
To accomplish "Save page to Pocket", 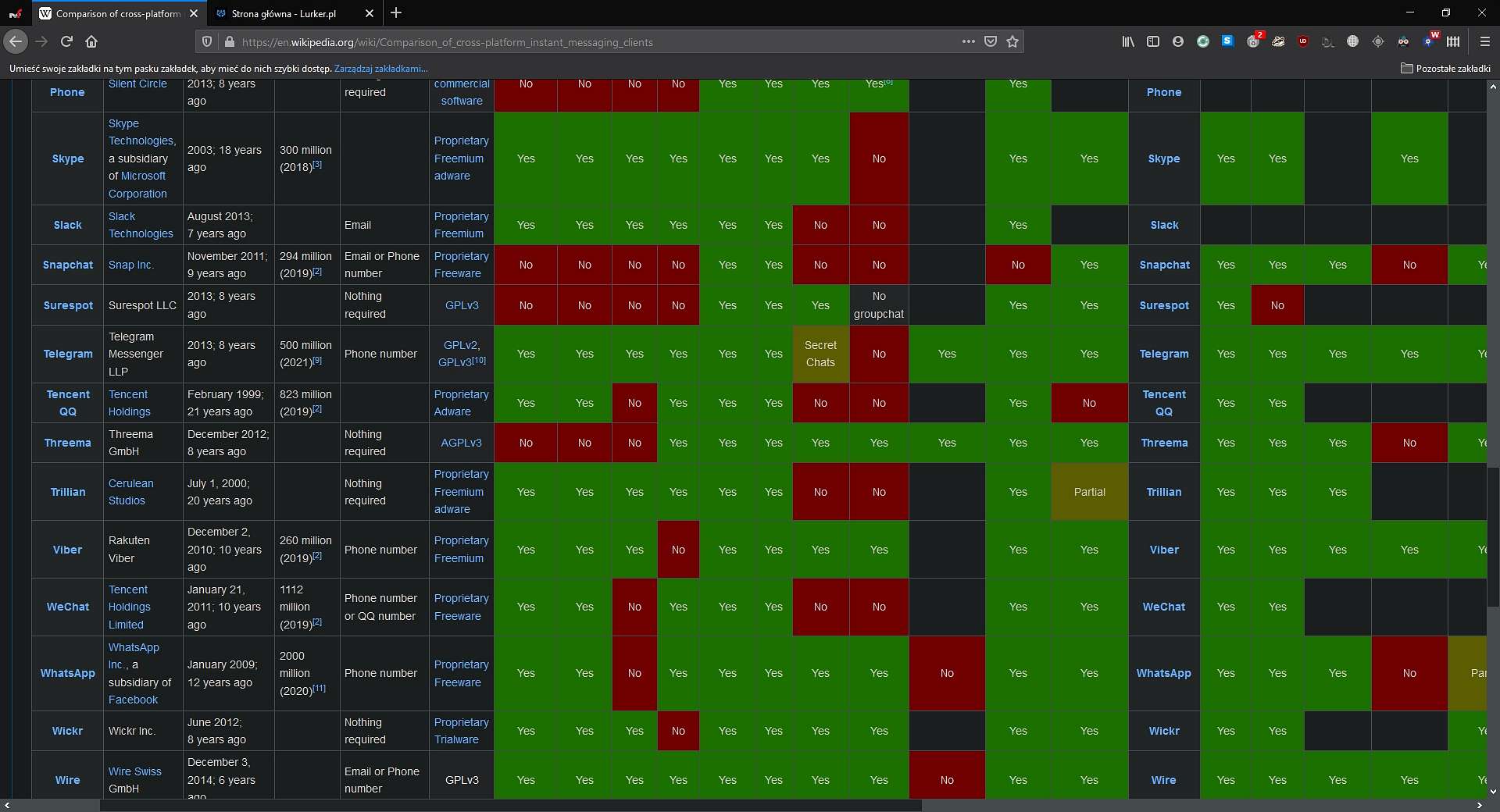I will (x=991, y=42).
